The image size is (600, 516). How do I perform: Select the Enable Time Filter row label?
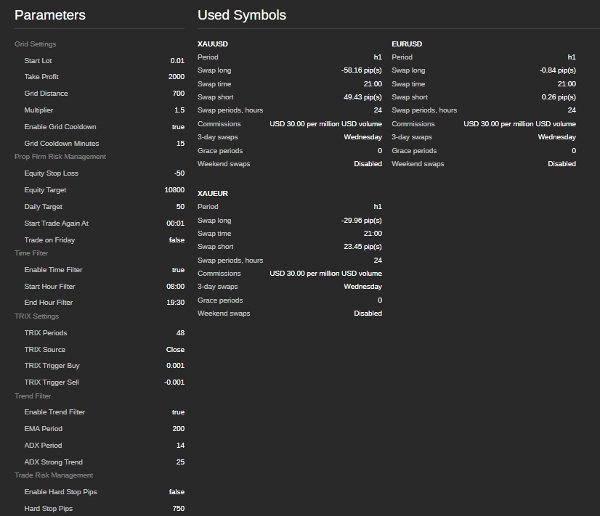[53, 270]
